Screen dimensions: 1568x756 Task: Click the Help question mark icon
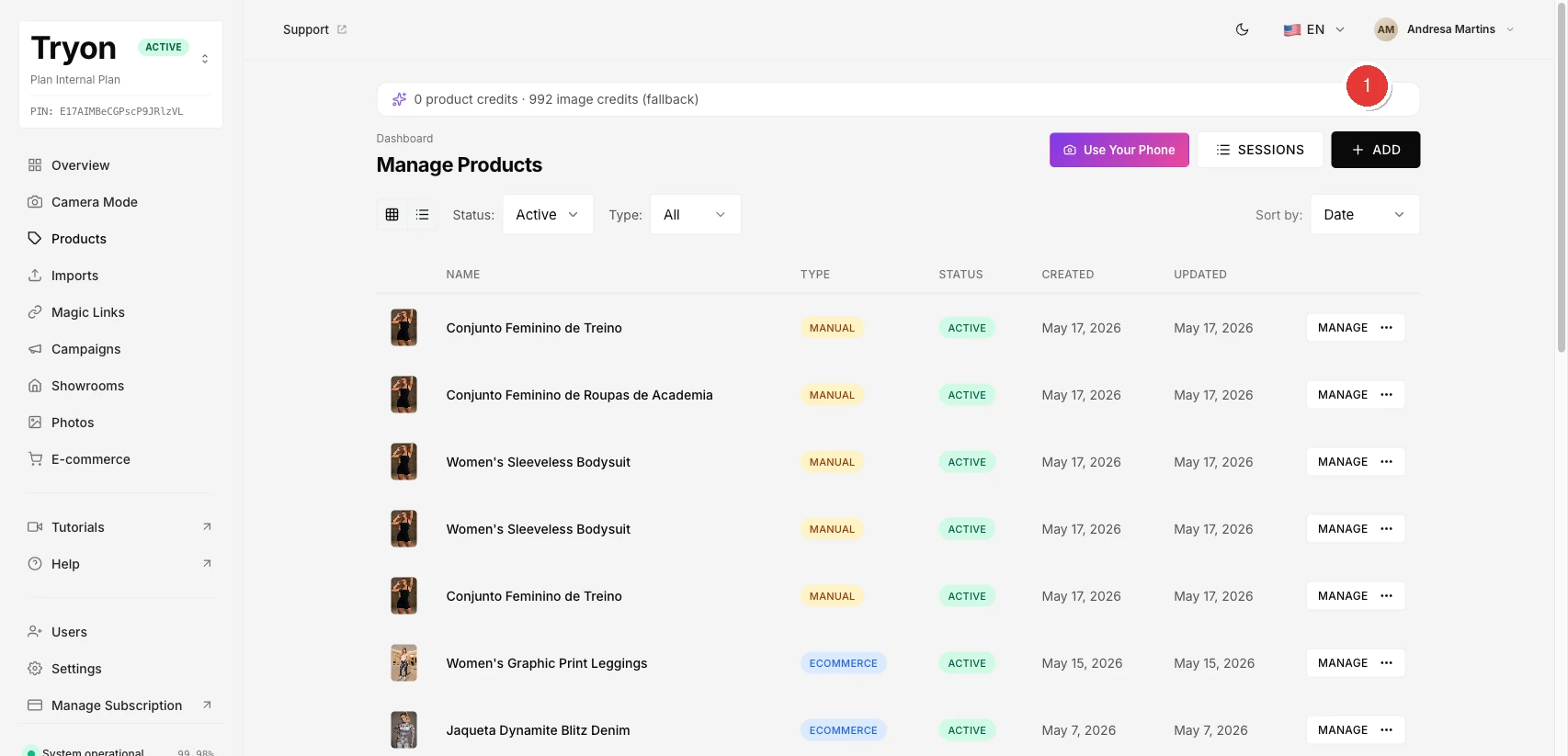[x=35, y=564]
